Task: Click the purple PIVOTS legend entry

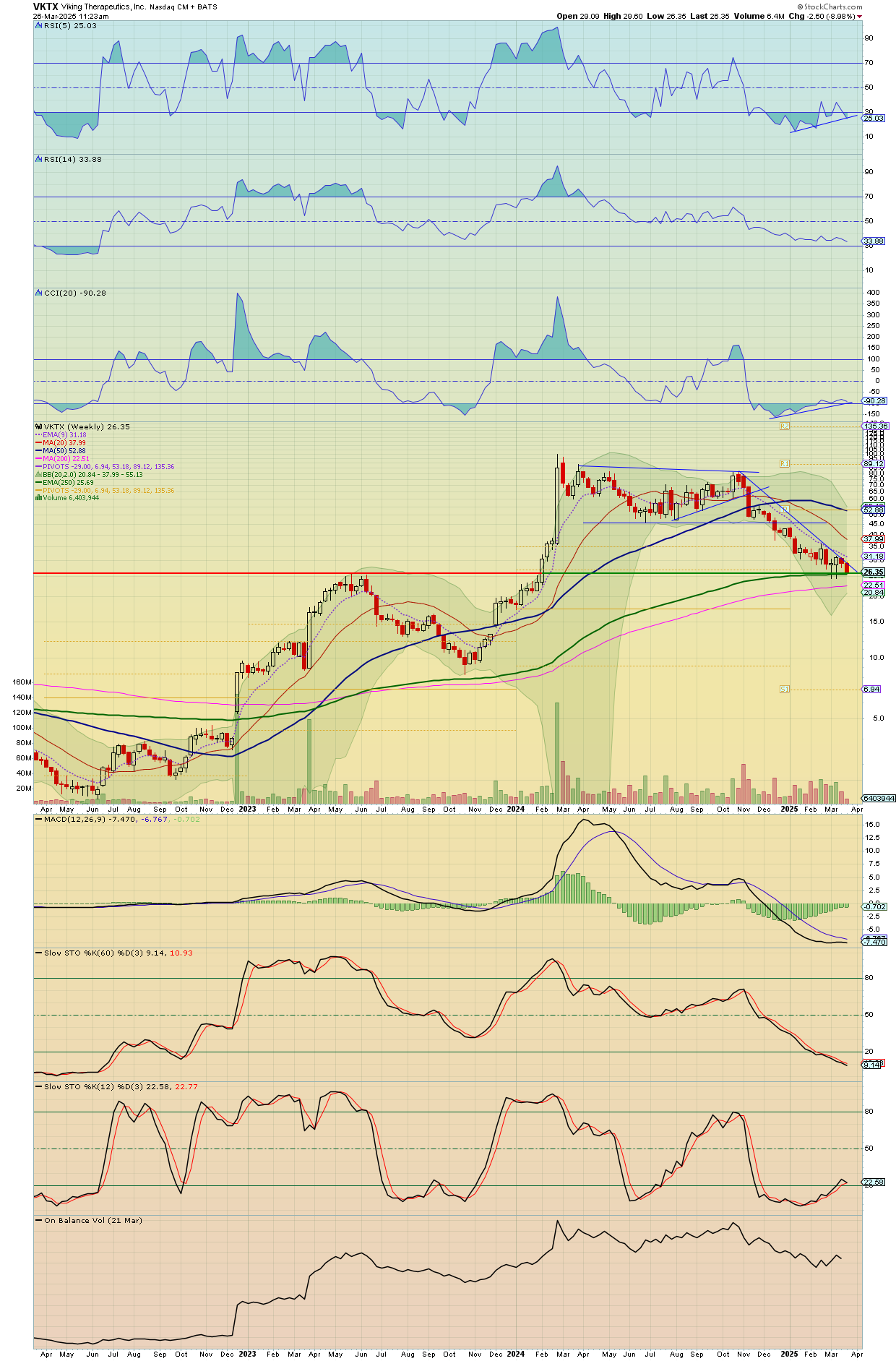Action: (109, 467)
